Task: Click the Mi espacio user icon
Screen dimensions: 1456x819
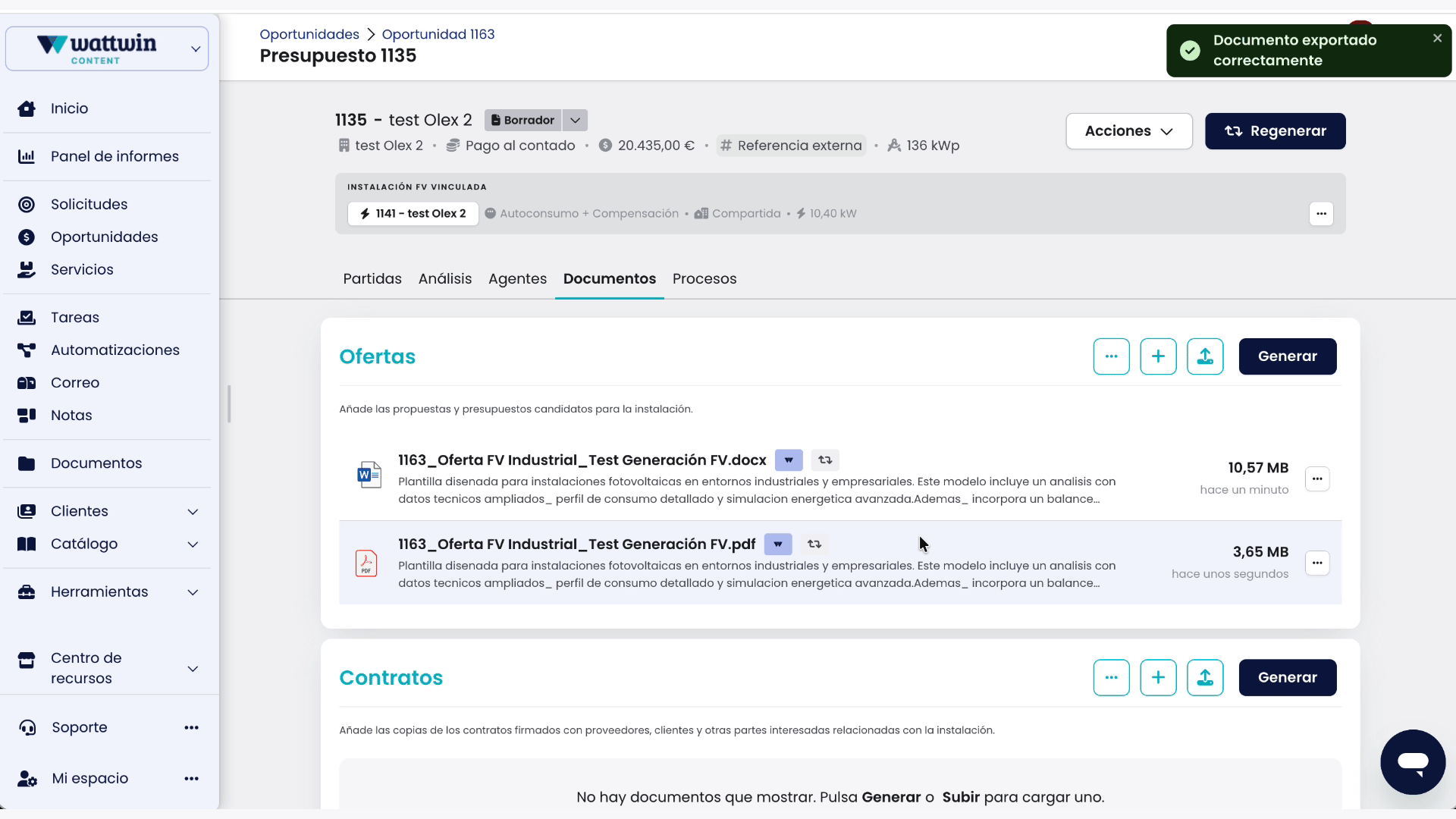Action: click(x=27, y=779)
